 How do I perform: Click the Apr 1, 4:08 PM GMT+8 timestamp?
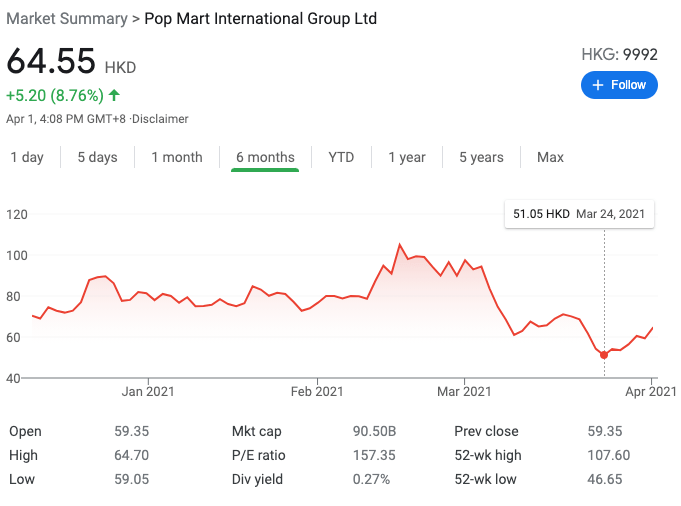tap(66, 119)
